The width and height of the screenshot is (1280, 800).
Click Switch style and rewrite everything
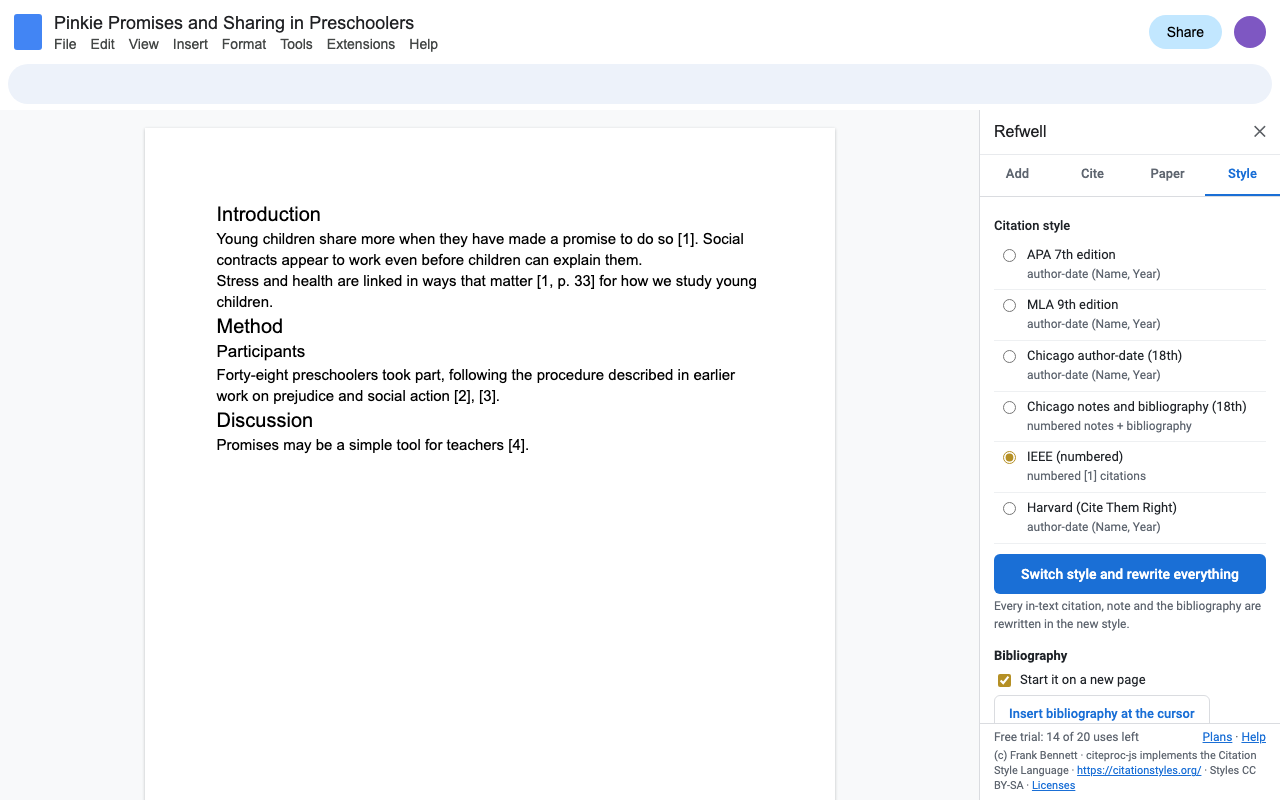(1130, 574)
